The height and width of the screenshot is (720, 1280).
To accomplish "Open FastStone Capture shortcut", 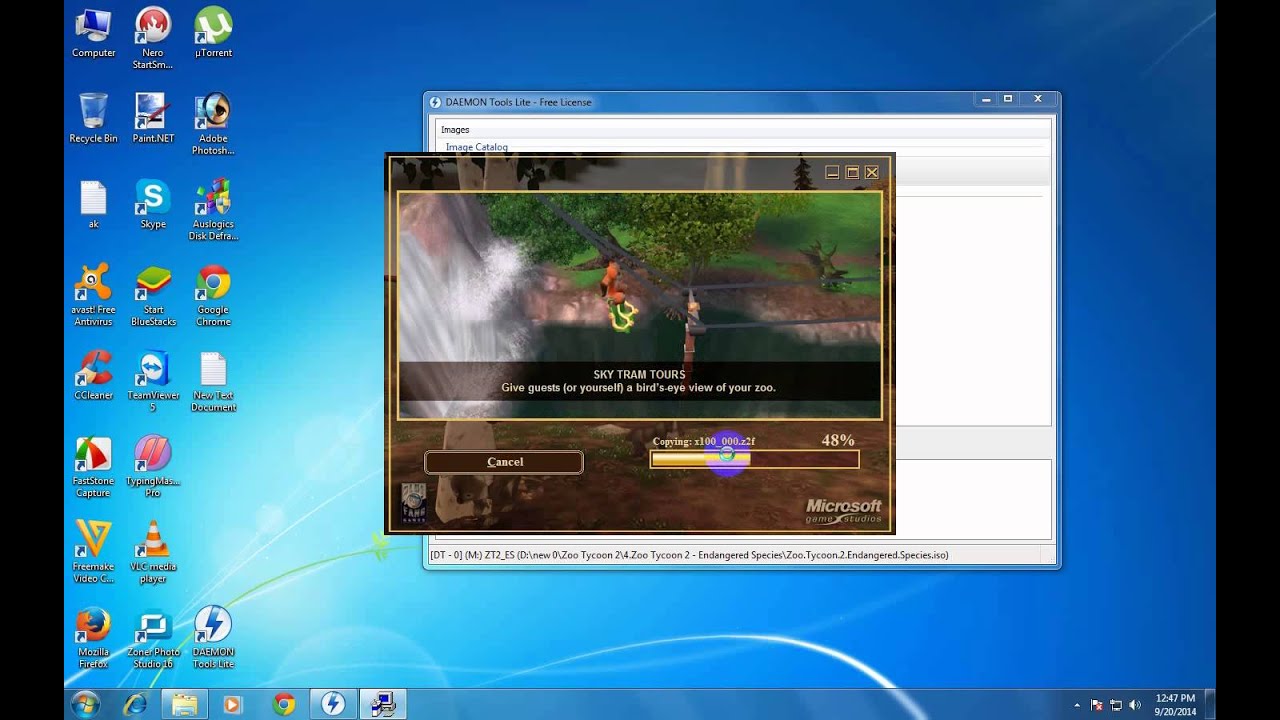I will 93,467.
